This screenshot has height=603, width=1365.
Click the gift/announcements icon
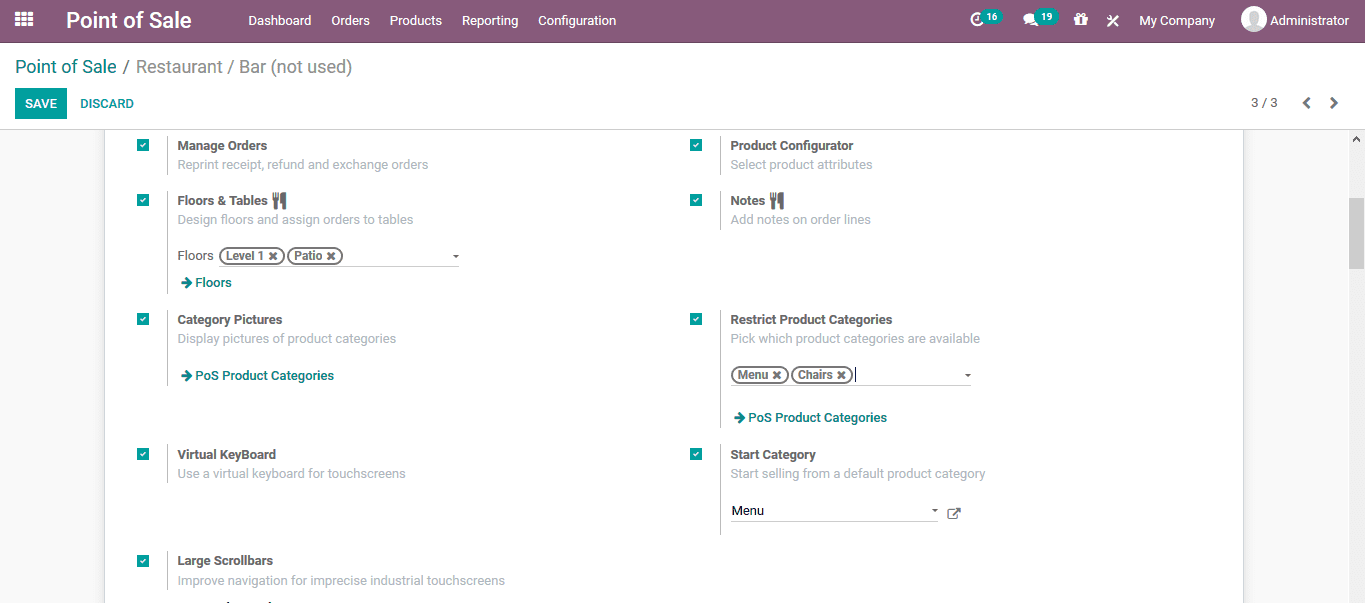(x=1081, y=19)
